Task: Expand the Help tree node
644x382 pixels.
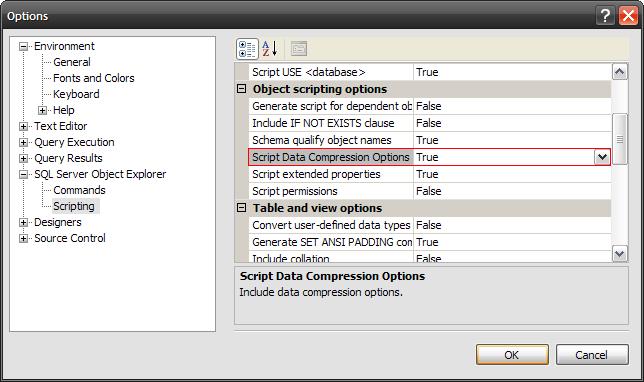Action: pos(42,110)
